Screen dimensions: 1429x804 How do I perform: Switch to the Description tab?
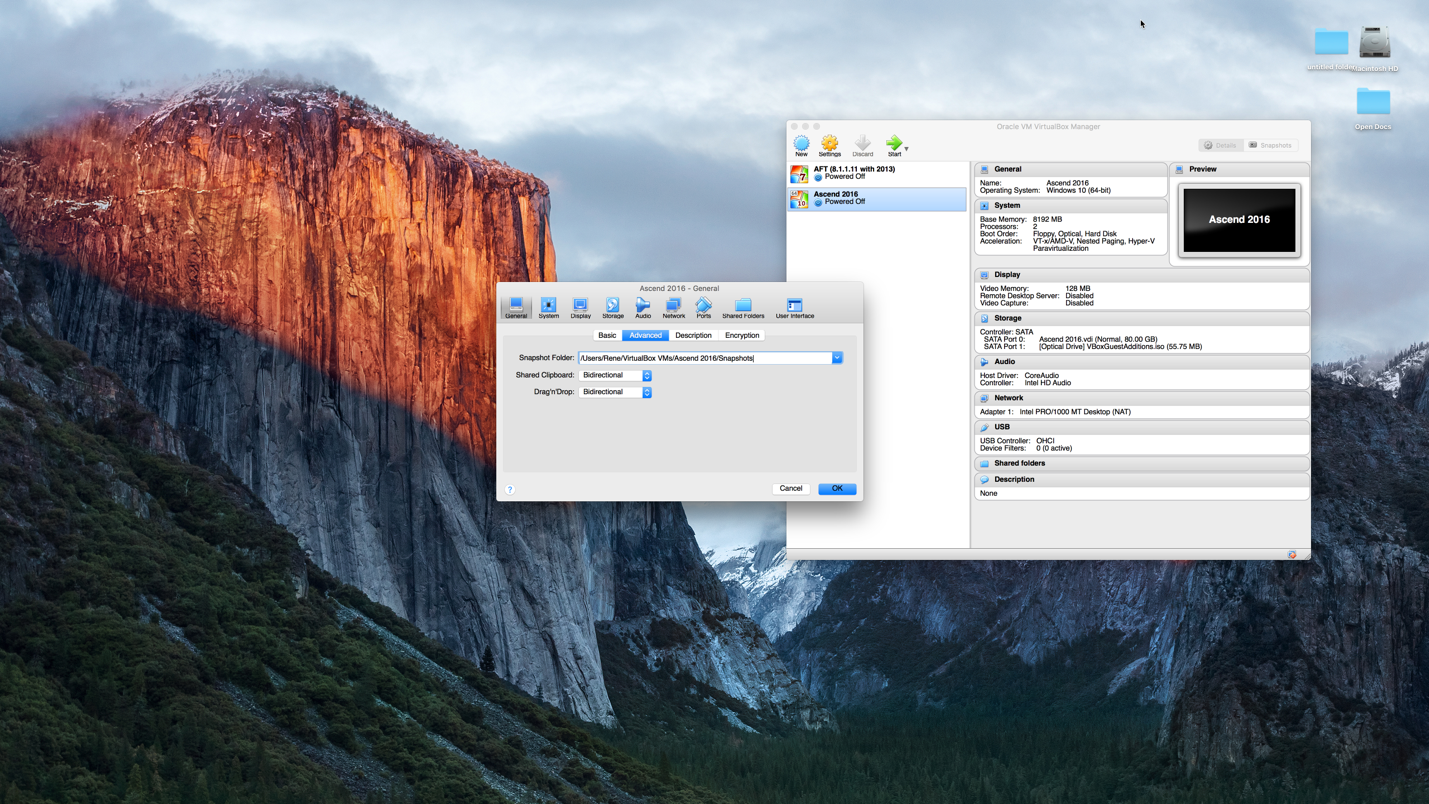[x=693, y=336]
